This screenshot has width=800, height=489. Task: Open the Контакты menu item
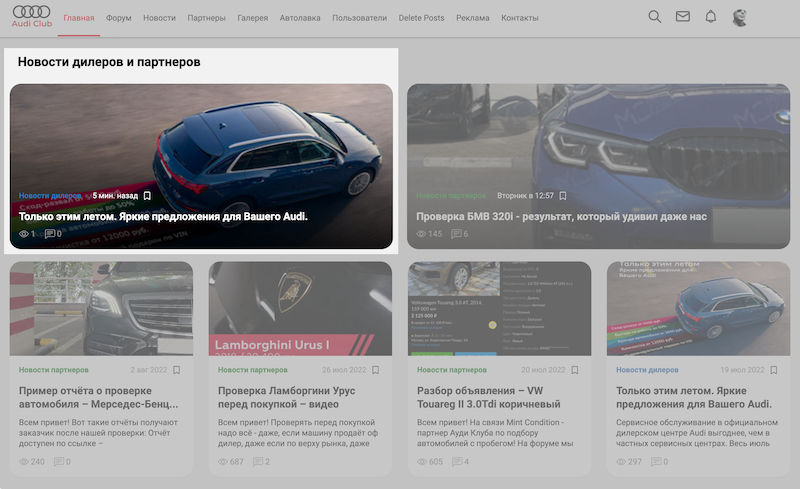click(x=519, y=18)
